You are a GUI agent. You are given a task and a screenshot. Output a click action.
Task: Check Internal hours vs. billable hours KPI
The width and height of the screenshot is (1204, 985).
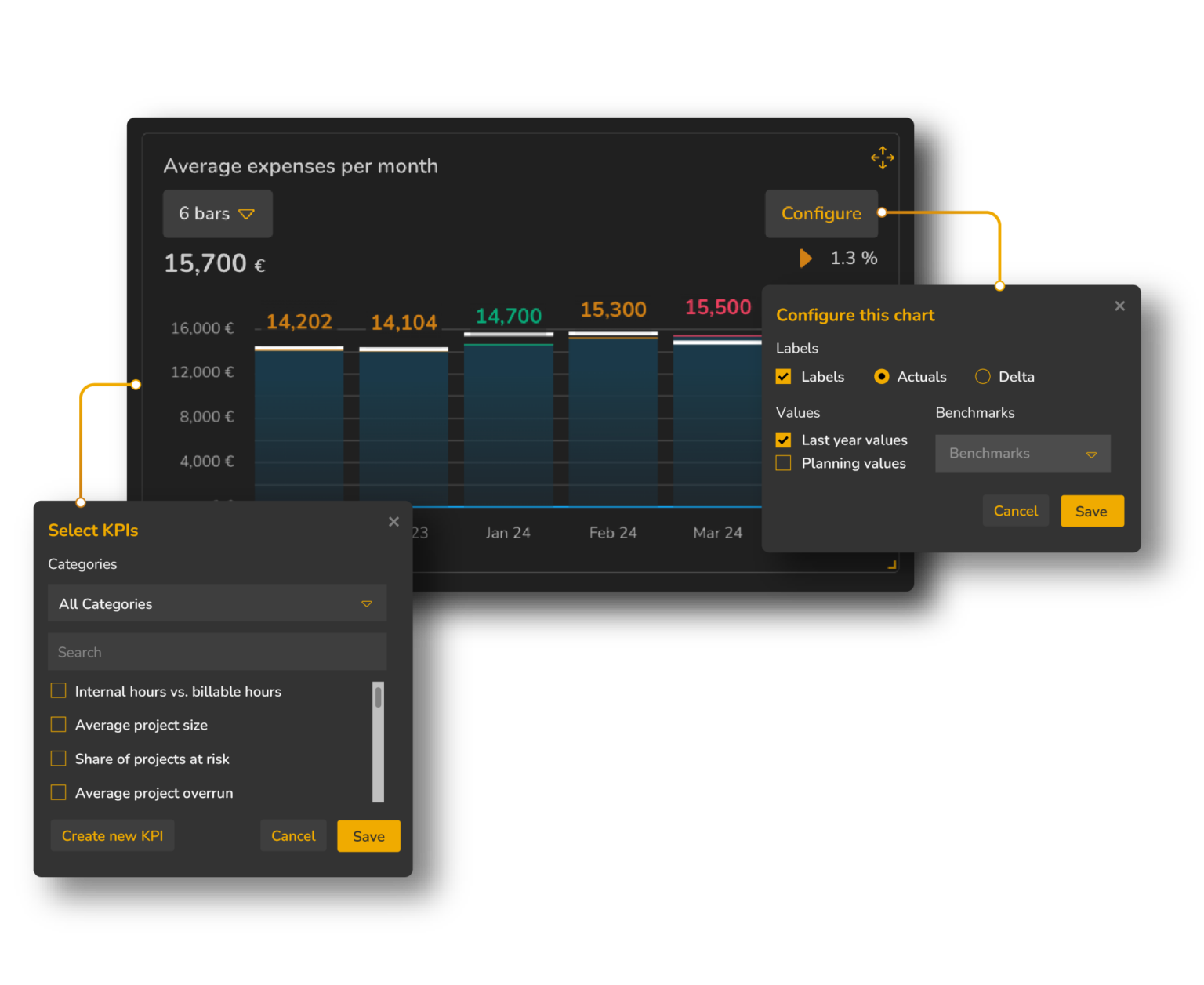coord(58,690)
